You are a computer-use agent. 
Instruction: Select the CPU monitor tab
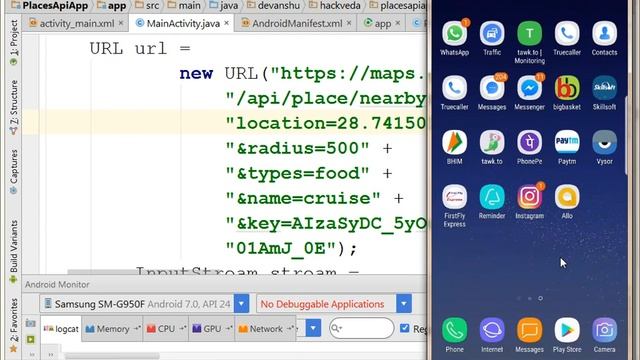pyautogui.click(x=166, y=329)
